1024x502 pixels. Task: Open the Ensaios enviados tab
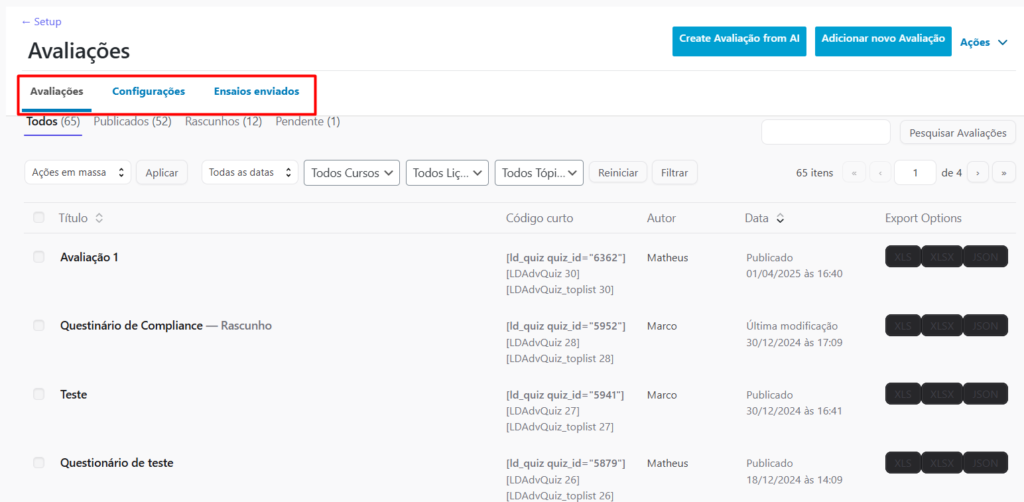click(x=256, y=91)
